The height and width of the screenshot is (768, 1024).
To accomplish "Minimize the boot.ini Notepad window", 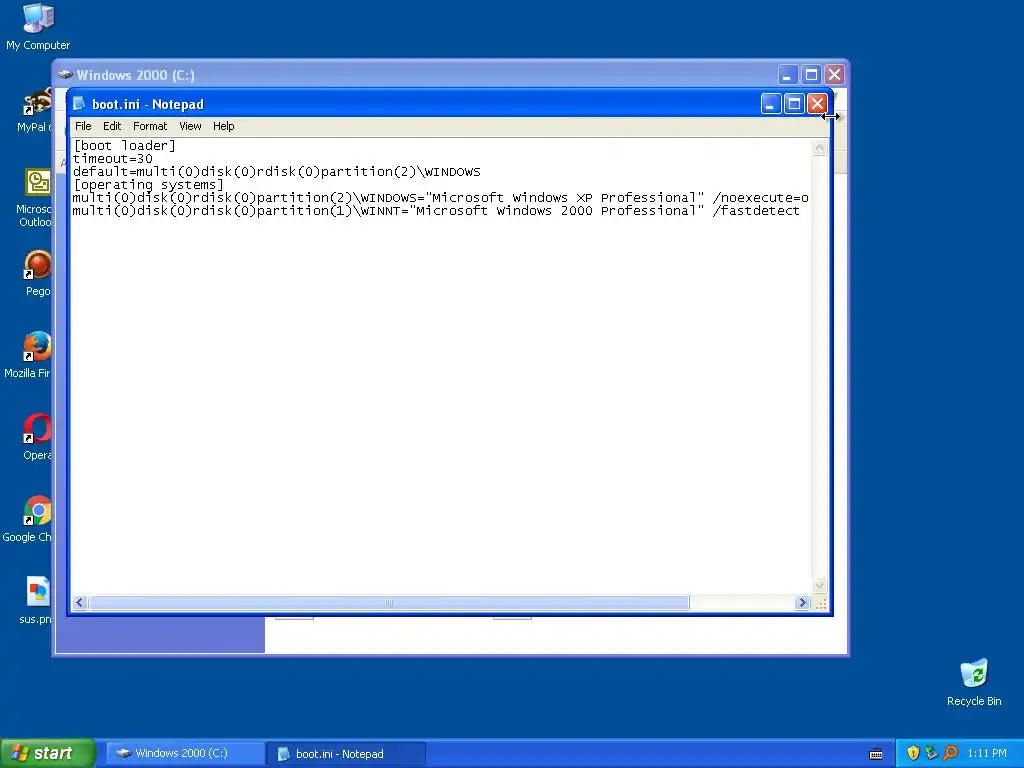I will coord(771,104).
